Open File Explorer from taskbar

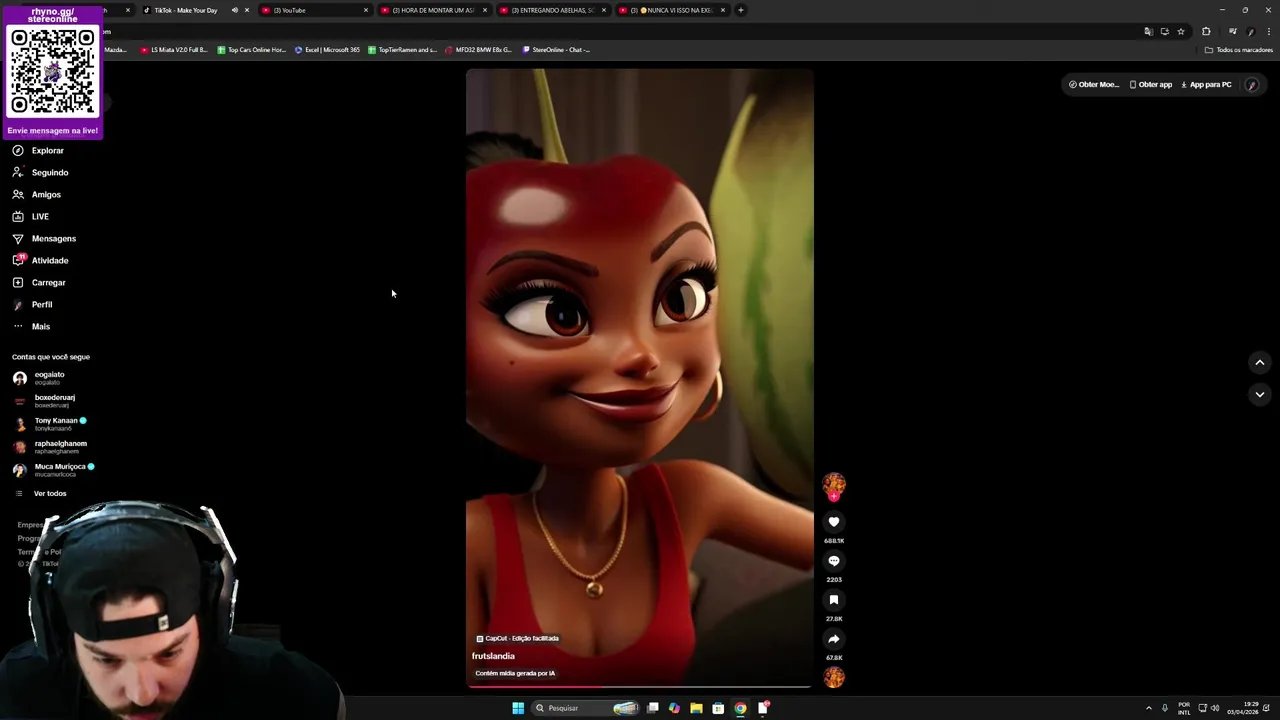(x=696, y=708)
